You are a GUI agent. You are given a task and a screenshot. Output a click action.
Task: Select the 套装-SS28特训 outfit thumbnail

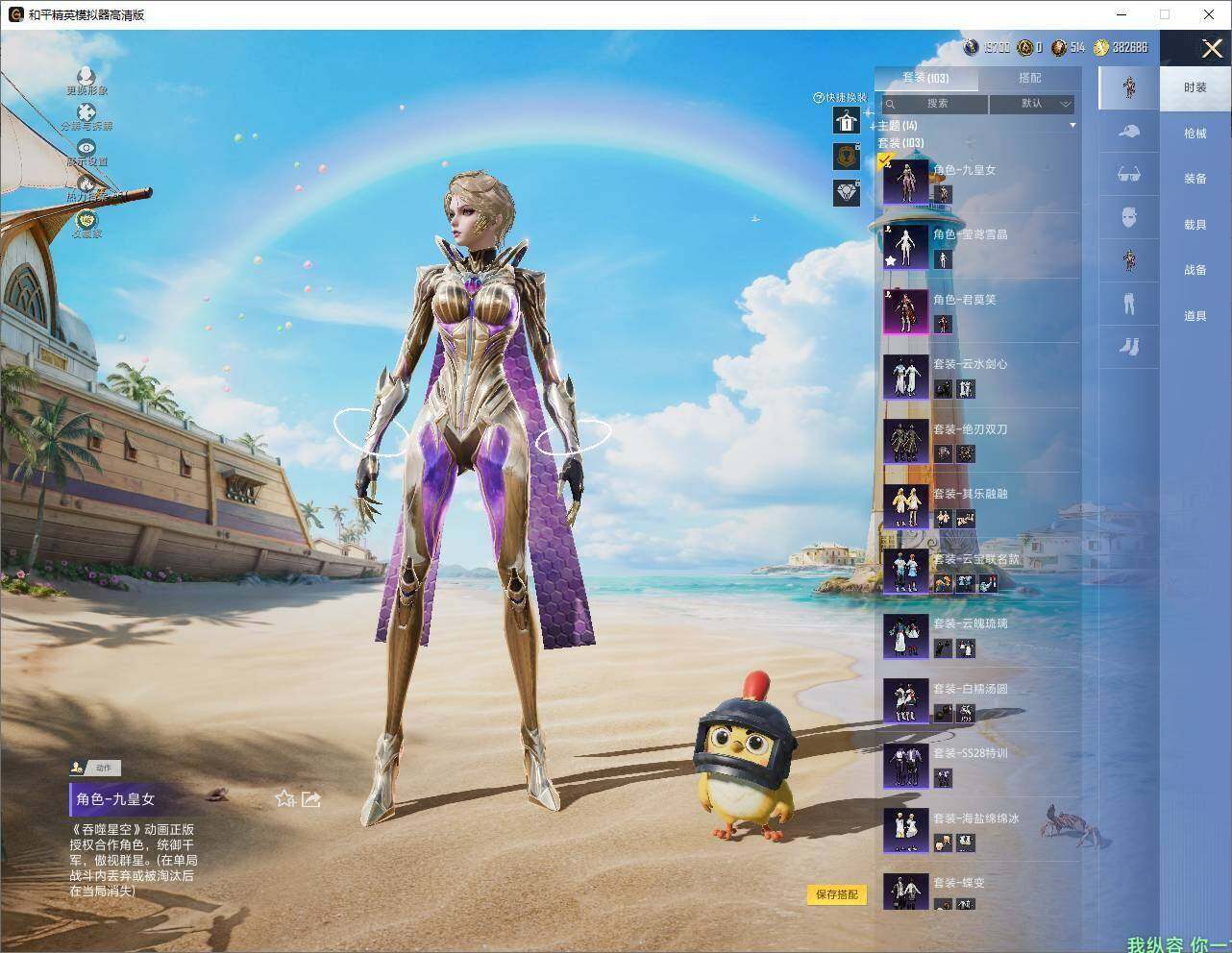click(905, 766)
